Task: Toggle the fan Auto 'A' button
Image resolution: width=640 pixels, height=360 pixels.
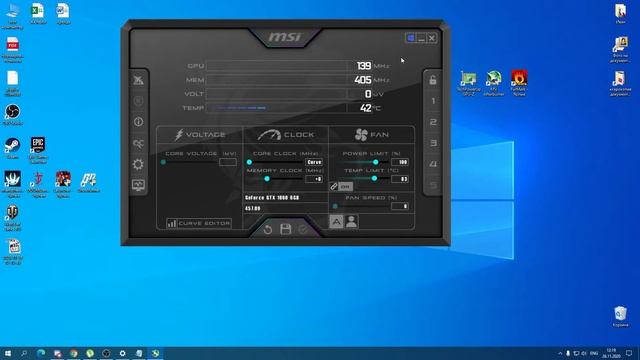Action: [336, 222]
